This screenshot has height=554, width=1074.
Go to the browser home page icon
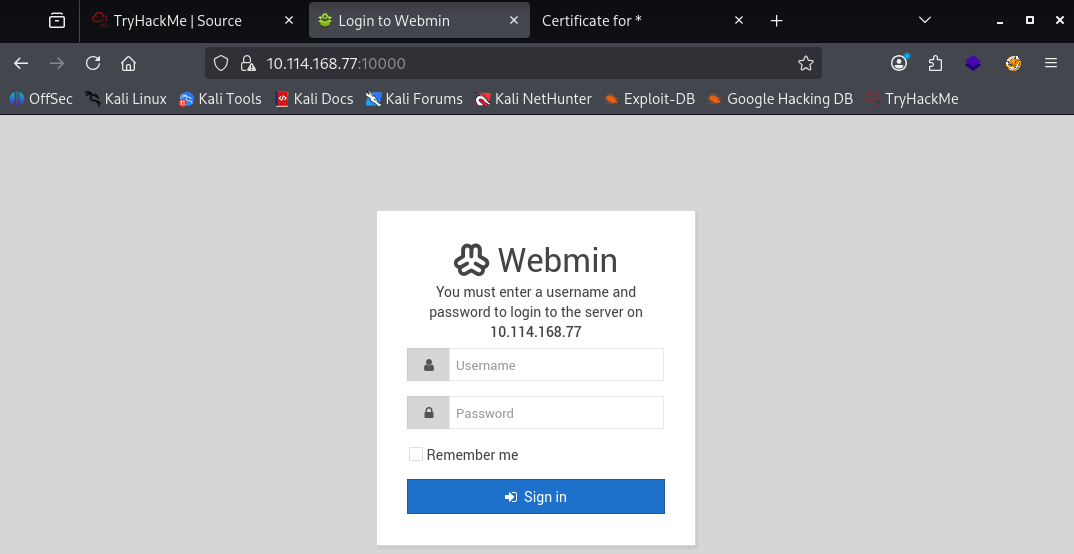coord(128,63)
